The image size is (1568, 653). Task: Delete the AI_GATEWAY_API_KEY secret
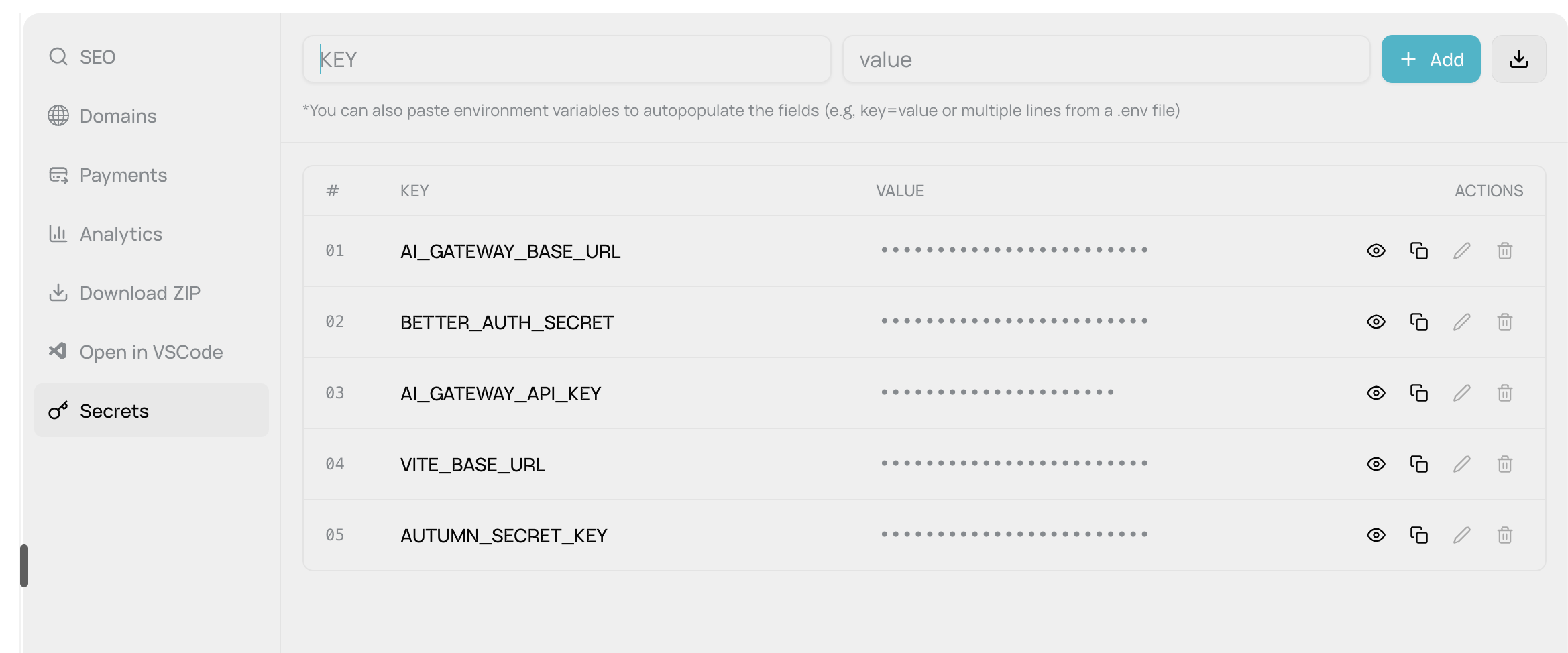coord(1504,393)
